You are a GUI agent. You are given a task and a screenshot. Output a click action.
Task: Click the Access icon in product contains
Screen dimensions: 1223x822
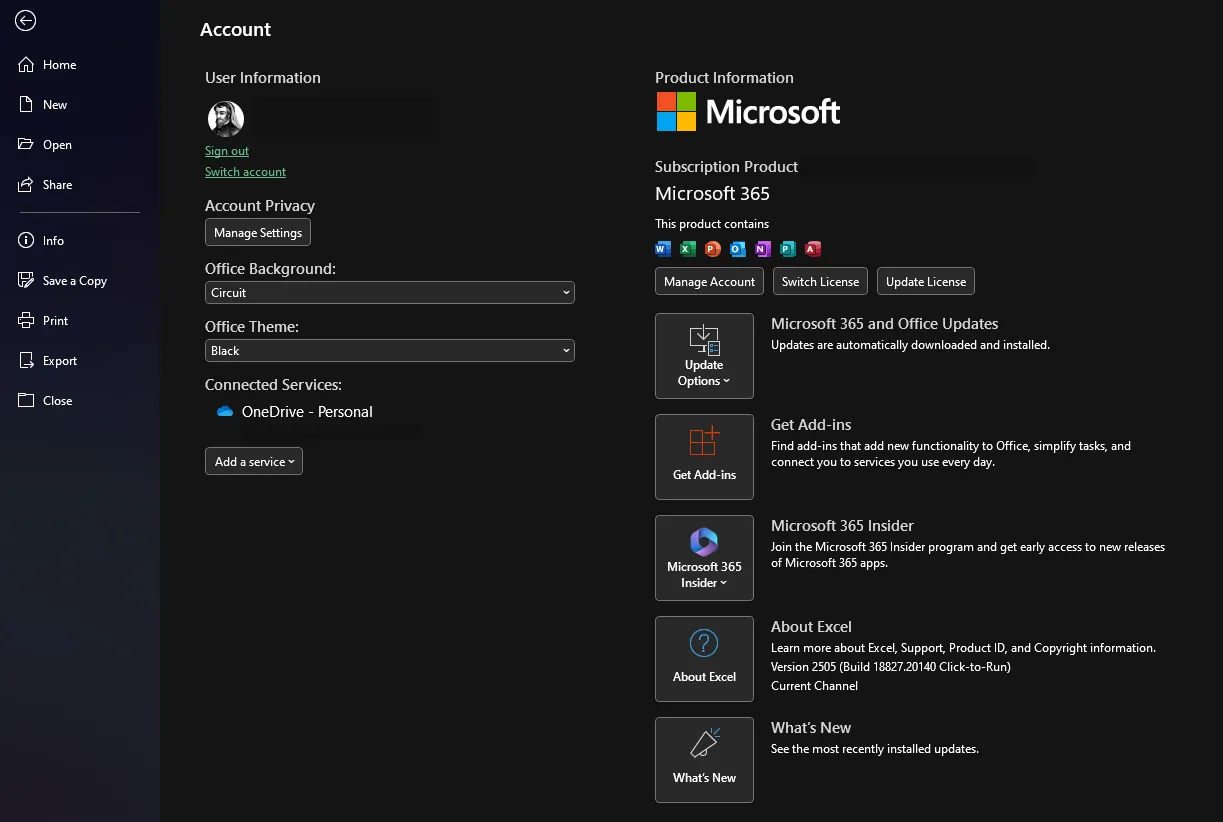tap(812, 249)
